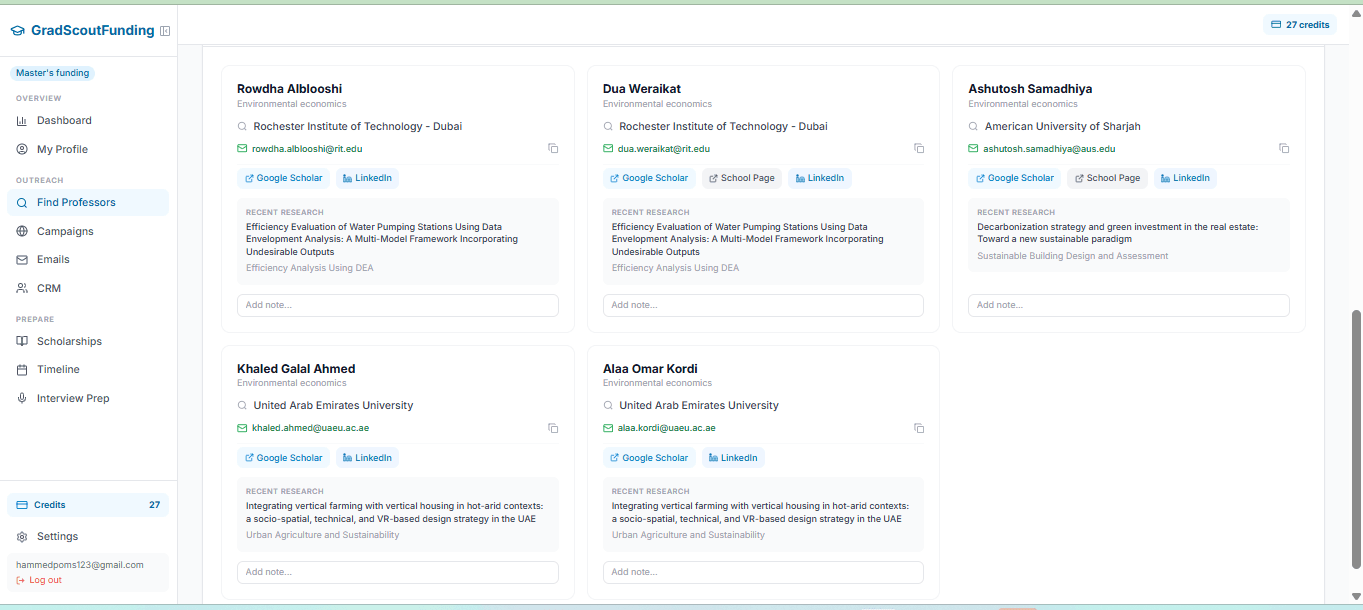1363x610 pixels.
Task: Open Ashutosh Samadhiya's LinkedIn
Action: [x=1185, y=178]
